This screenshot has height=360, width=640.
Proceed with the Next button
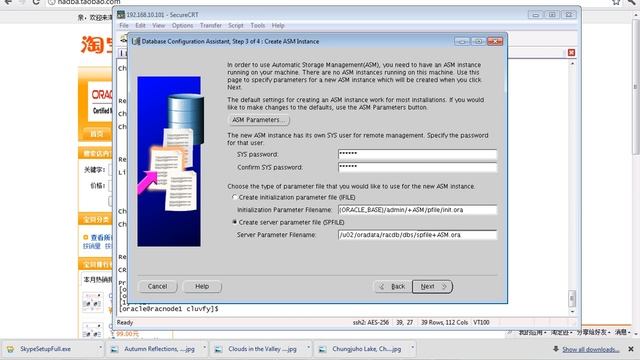pos(432,287)
